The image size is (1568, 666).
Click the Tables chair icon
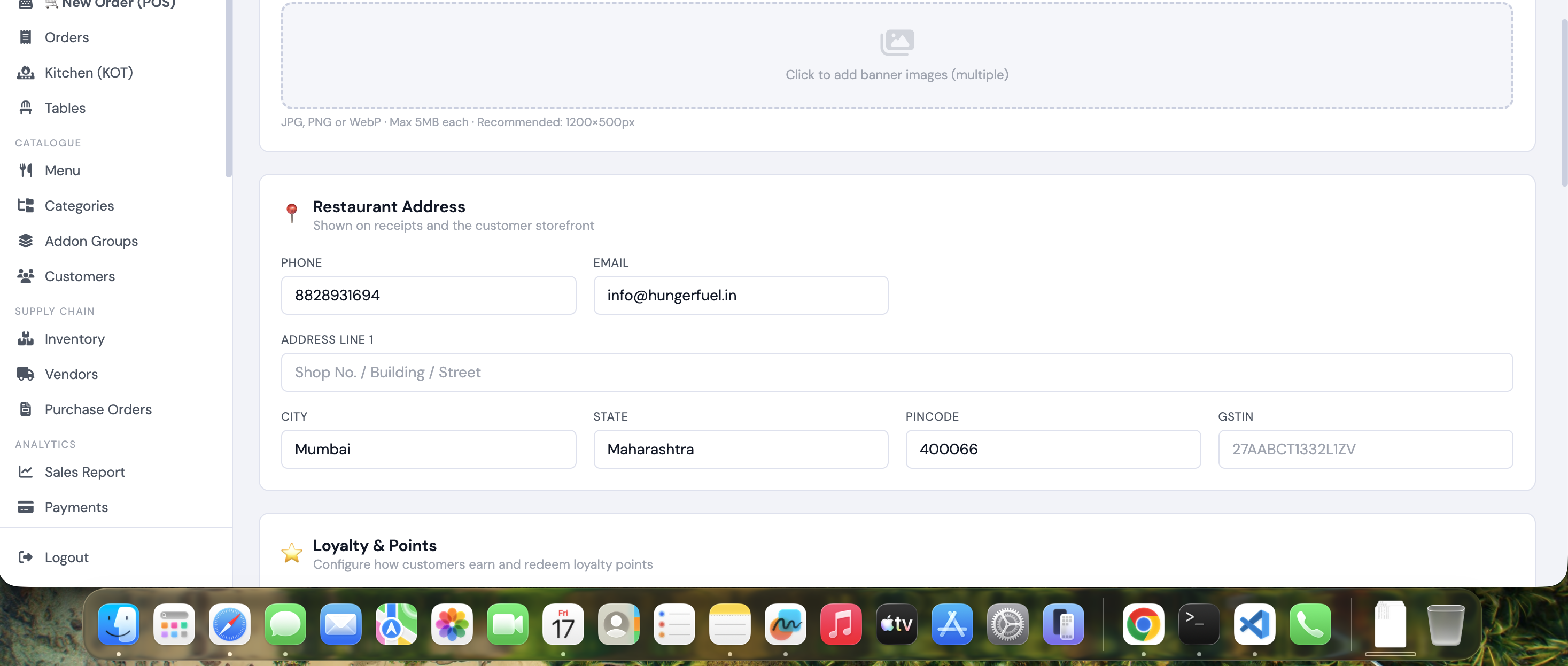tap(25, 108)
